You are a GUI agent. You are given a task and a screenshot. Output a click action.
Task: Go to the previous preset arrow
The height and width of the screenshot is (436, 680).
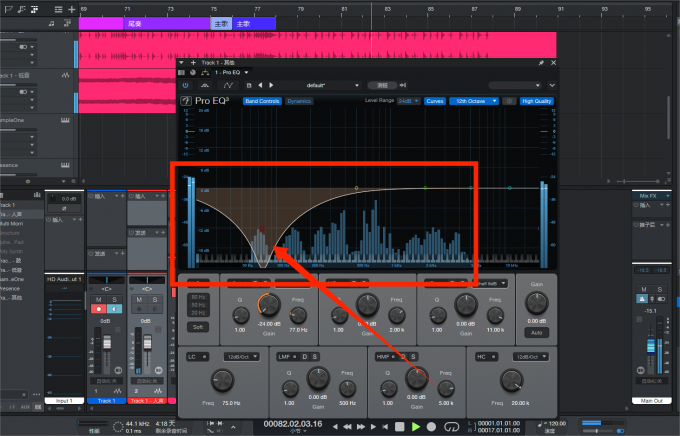[x=260, y=85]
